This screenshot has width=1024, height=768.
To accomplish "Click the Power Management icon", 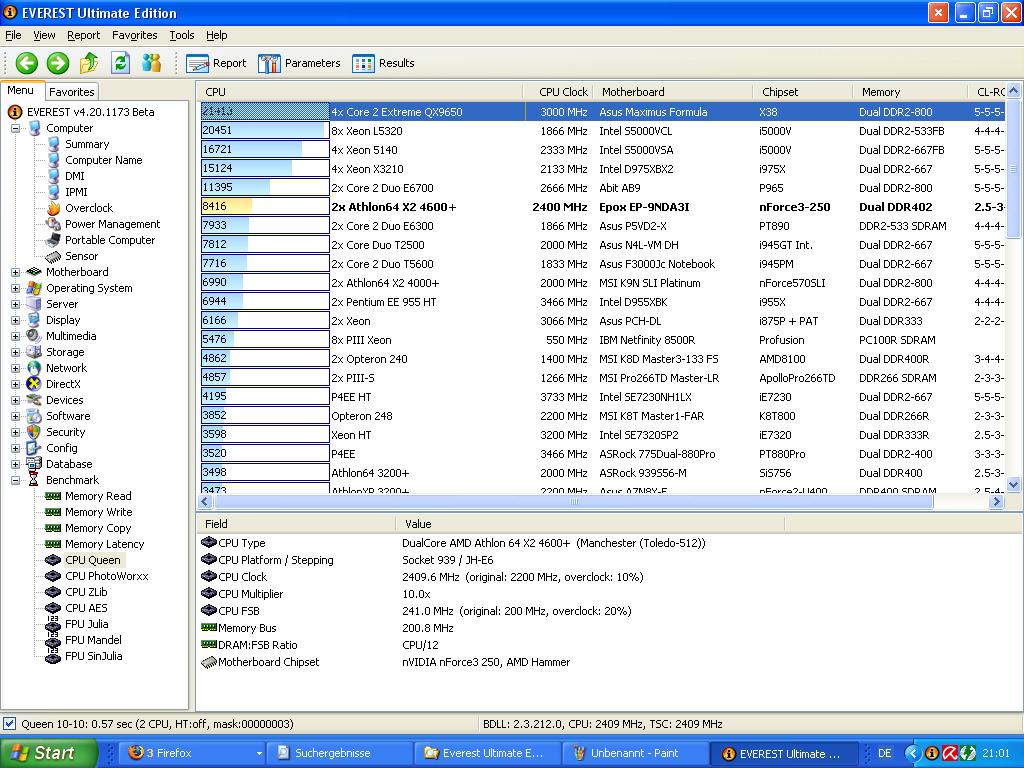I will point(54,224).
